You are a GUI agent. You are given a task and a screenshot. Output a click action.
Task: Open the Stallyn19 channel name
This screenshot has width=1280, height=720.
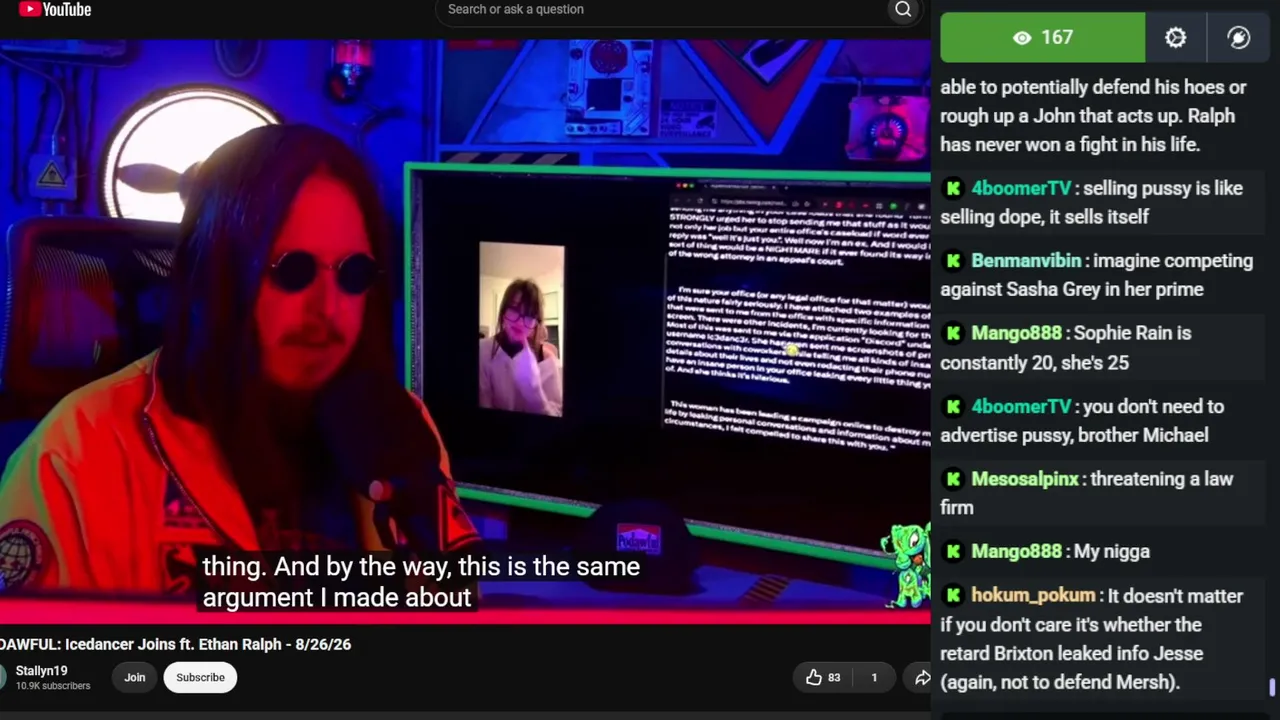pos(41,671)
